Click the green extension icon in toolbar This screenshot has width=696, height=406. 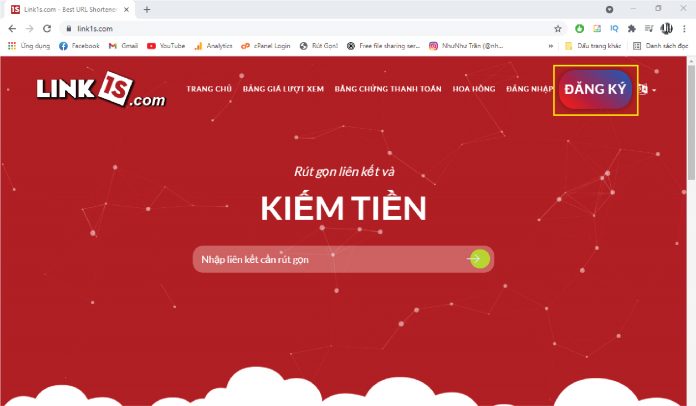coord(579,29)
